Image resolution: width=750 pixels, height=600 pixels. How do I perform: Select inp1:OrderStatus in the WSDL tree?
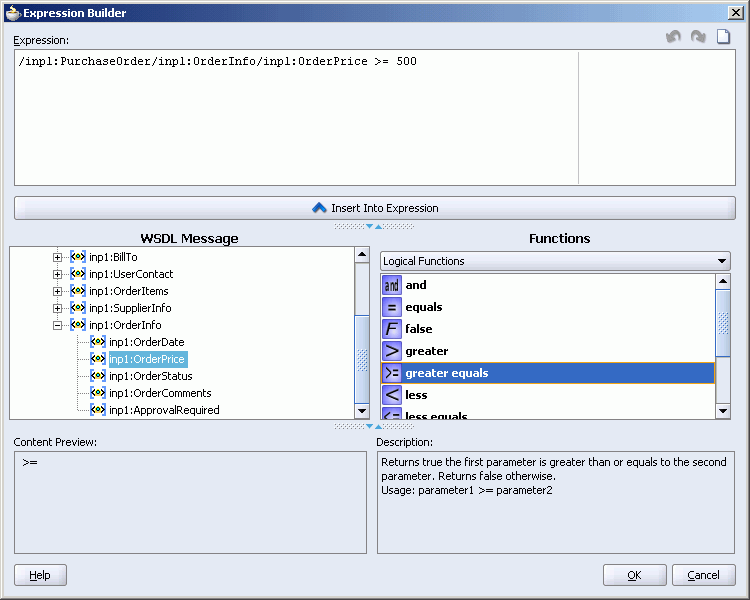[x=151, y=376]
